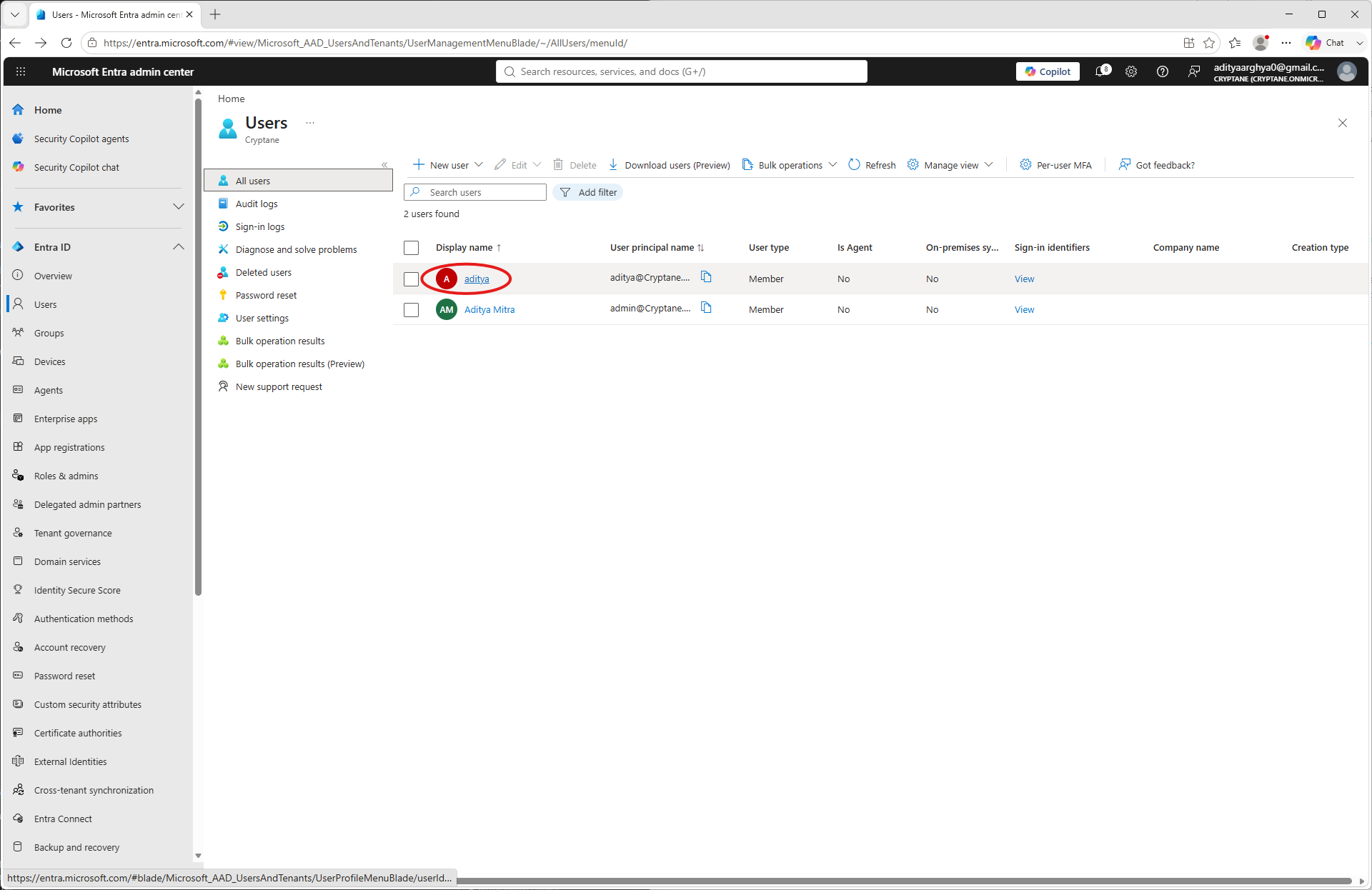Open the signed-in account avatar
The width and height of the screenshot is (1372, 890).
click(x=1346, y=71)
